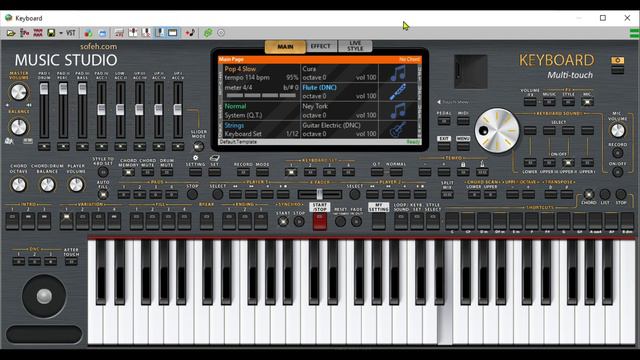
Task: Click the Exit button
Action: coord(444,146)
